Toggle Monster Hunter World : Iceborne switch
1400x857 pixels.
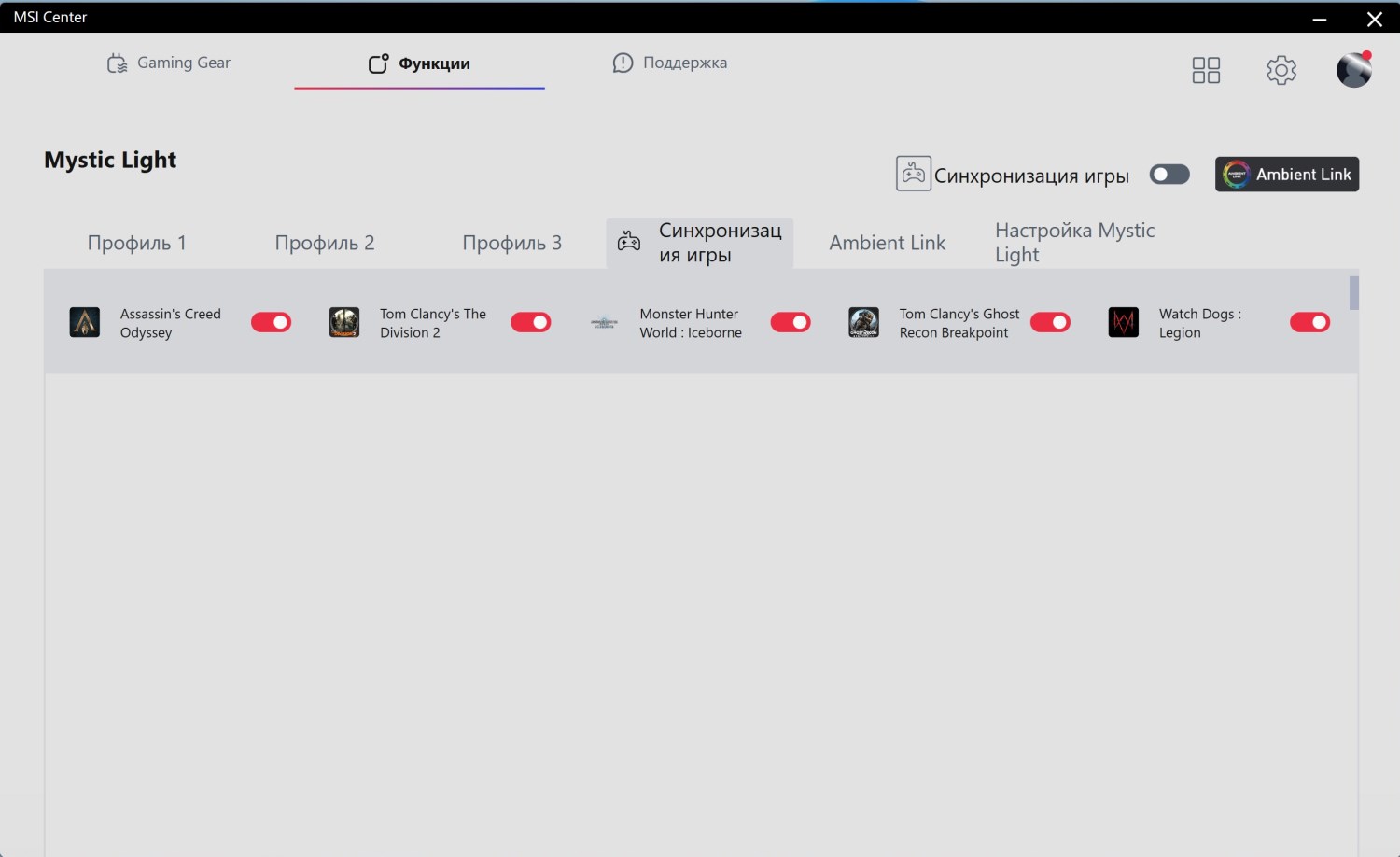pos(791,322)
